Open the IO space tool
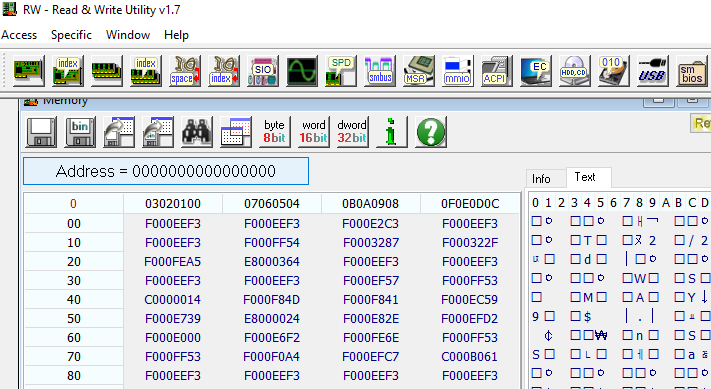The image size is (711, 389). tap(185, 71)
